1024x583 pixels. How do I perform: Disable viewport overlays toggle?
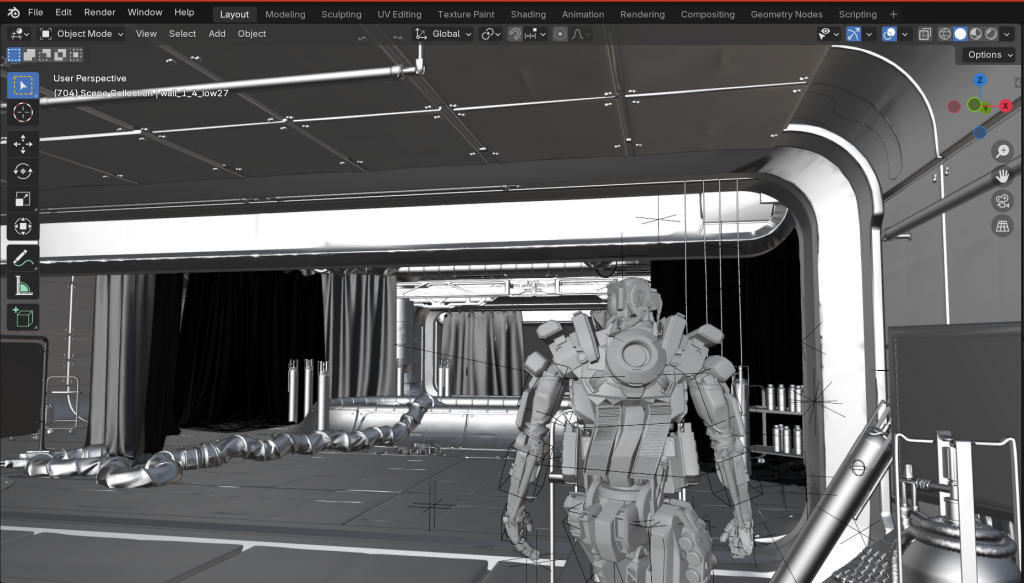pyautogui.click(x=889, y=34)
